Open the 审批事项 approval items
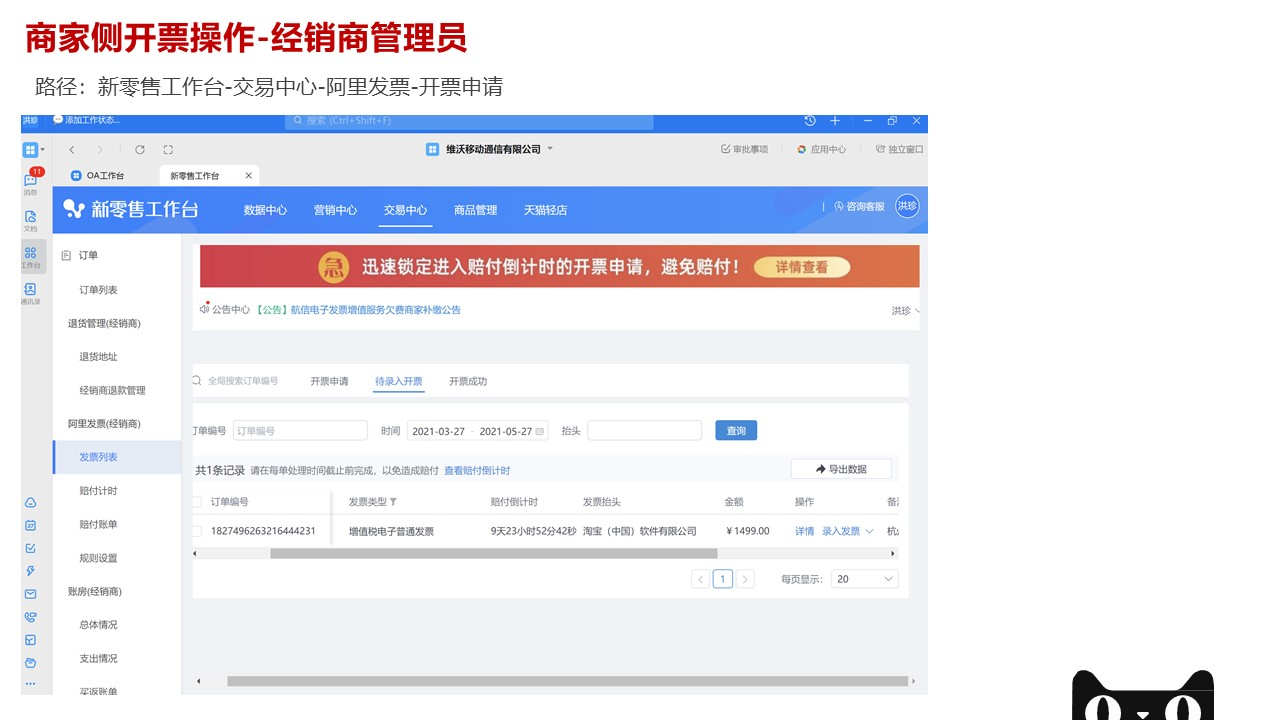1280x720 pixels. point(744,149)
